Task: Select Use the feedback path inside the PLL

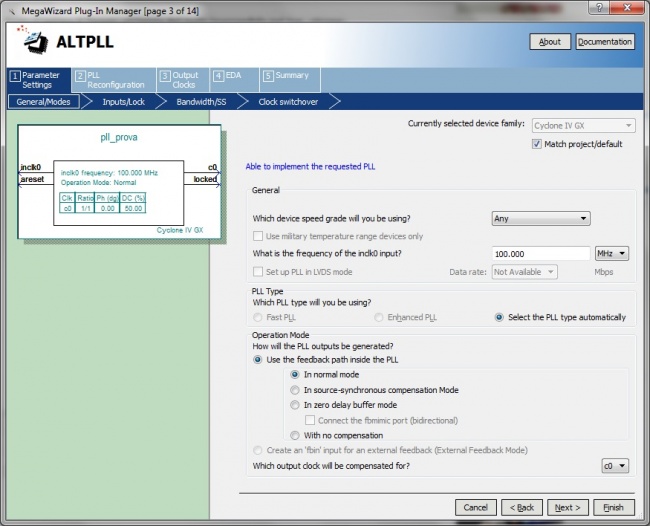Action: 257,360
